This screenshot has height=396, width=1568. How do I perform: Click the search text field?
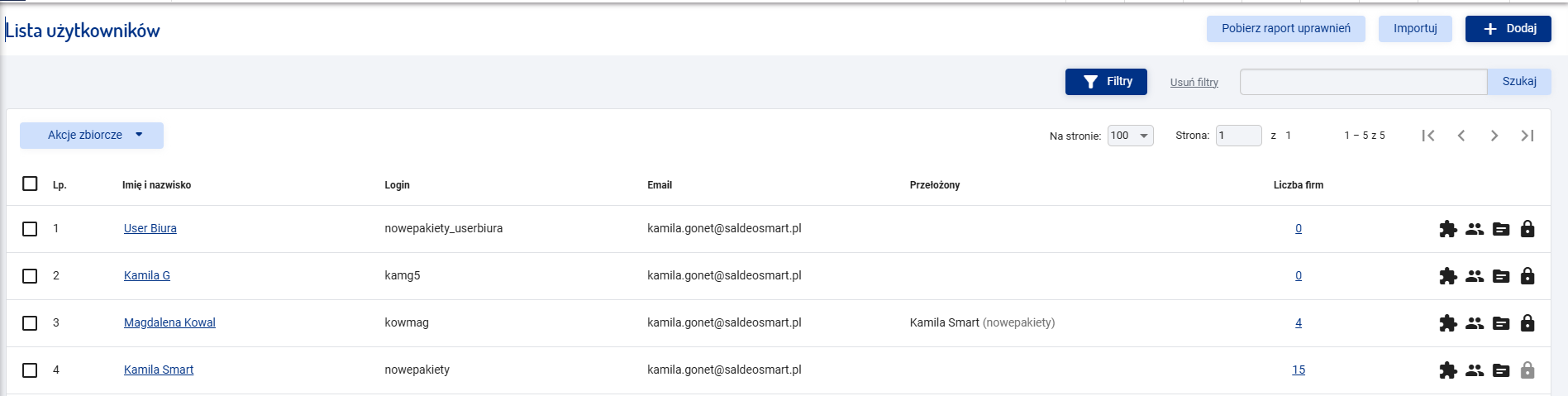coord(1363,82)
